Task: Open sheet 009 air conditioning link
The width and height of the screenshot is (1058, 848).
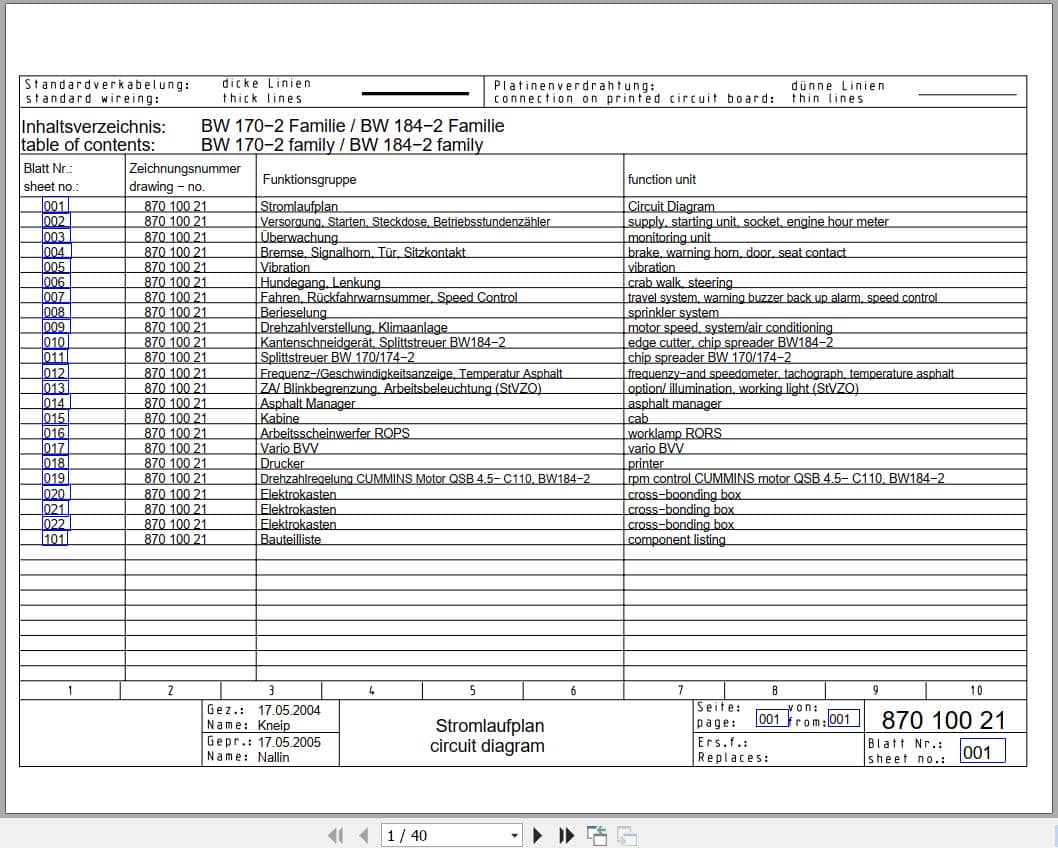Action: (x=54, y=327)
